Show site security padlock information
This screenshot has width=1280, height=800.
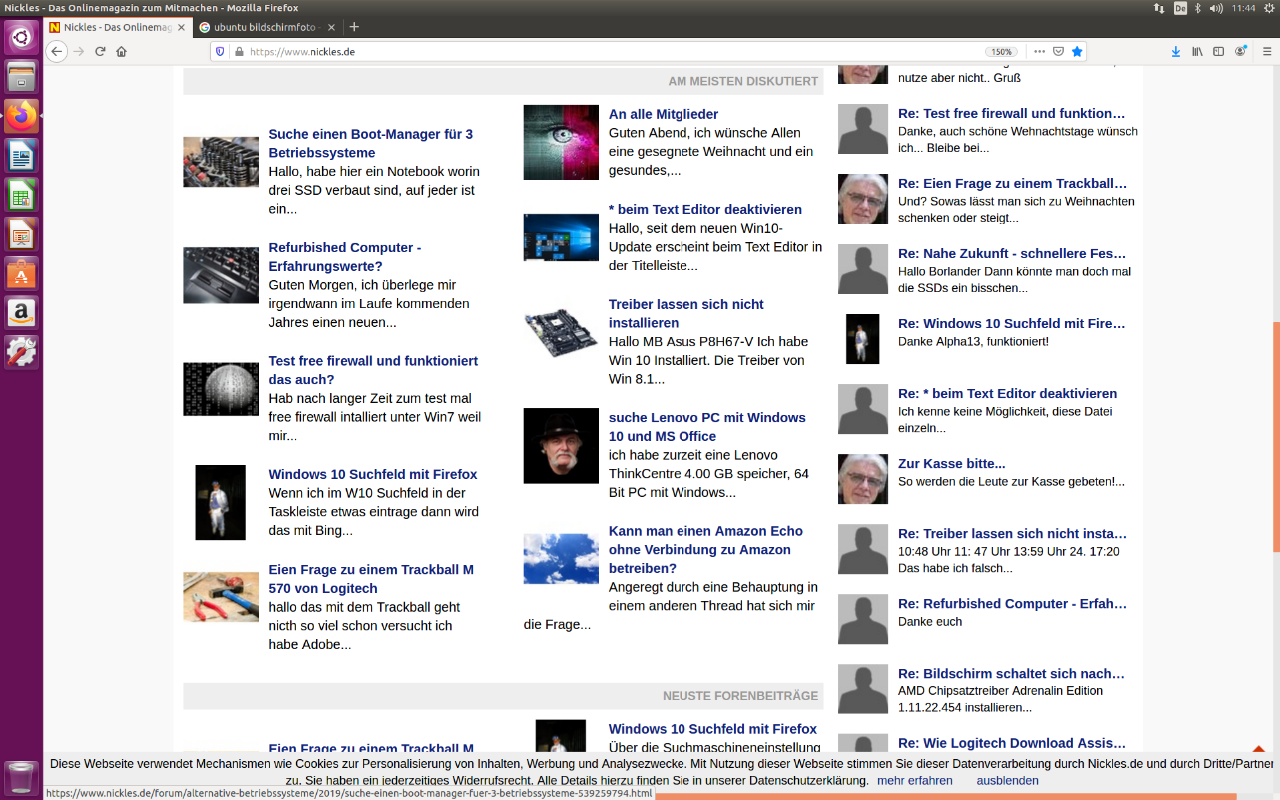pyautogui.click(x=238, y=52)
